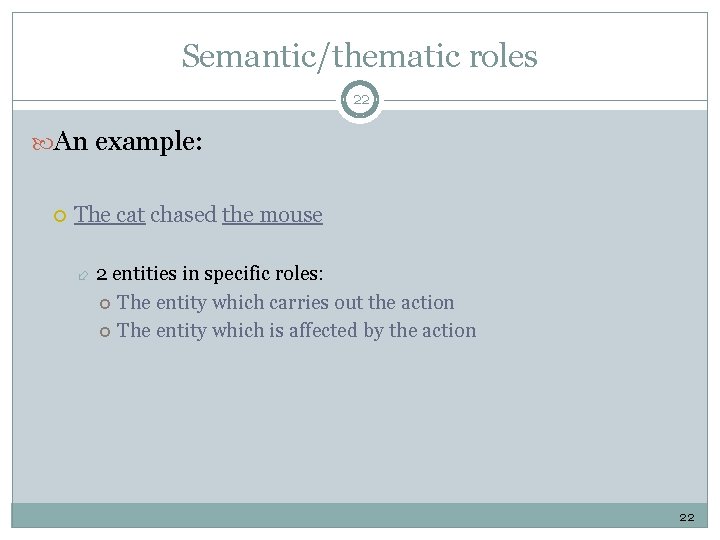This screenshot has width=720, height=540.
Task: Click the slide number 22 circle badge
Action: tap(360, 100)
